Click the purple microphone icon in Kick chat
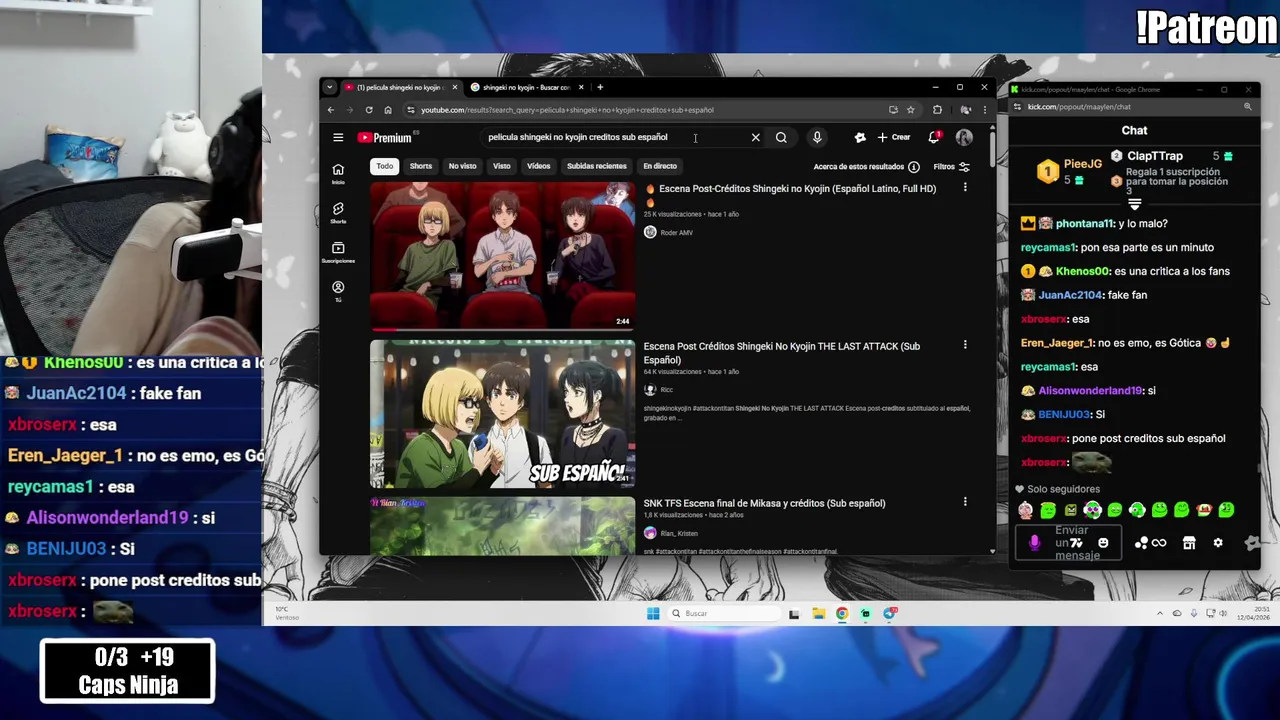The height and width of the screenshot is (720, 1280). 1034,543
